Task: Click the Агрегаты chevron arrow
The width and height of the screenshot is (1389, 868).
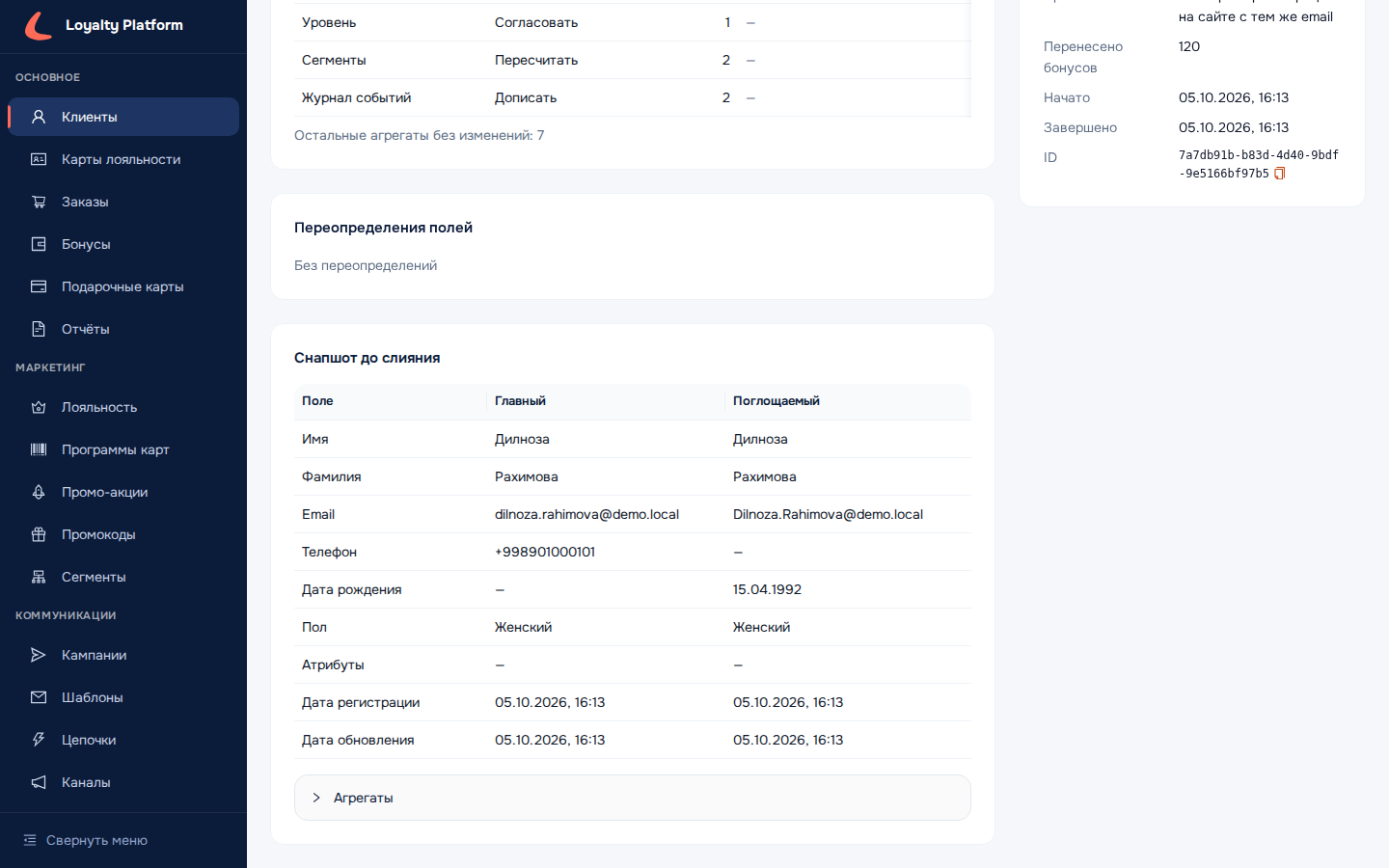Action: point(316,798)
